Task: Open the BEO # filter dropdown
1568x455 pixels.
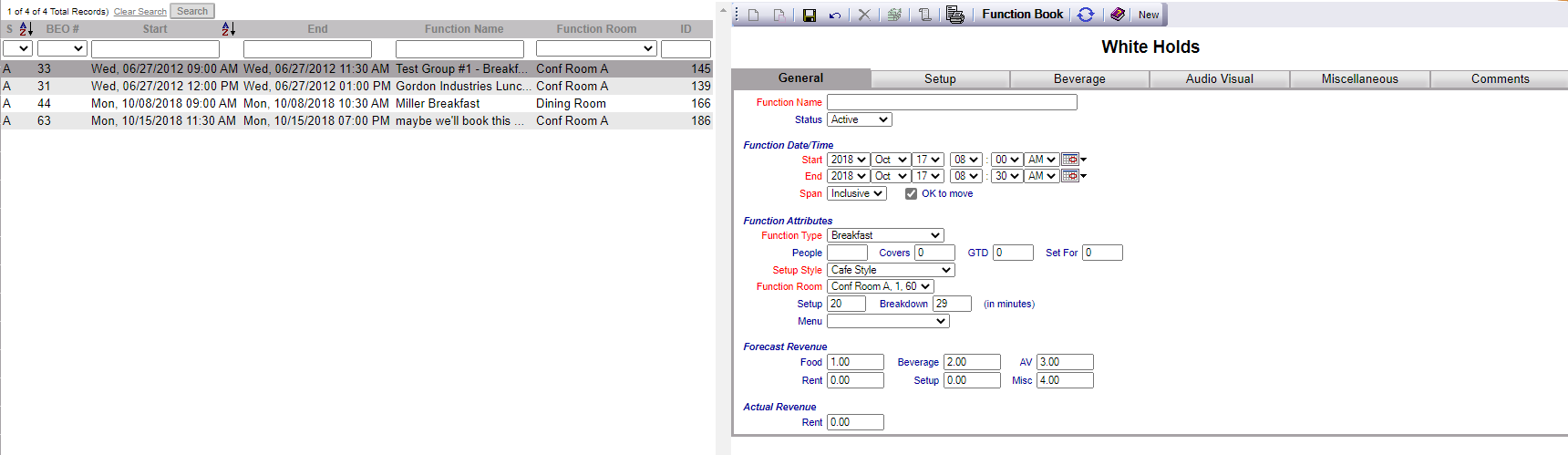Action: click(x=62, y=48)
